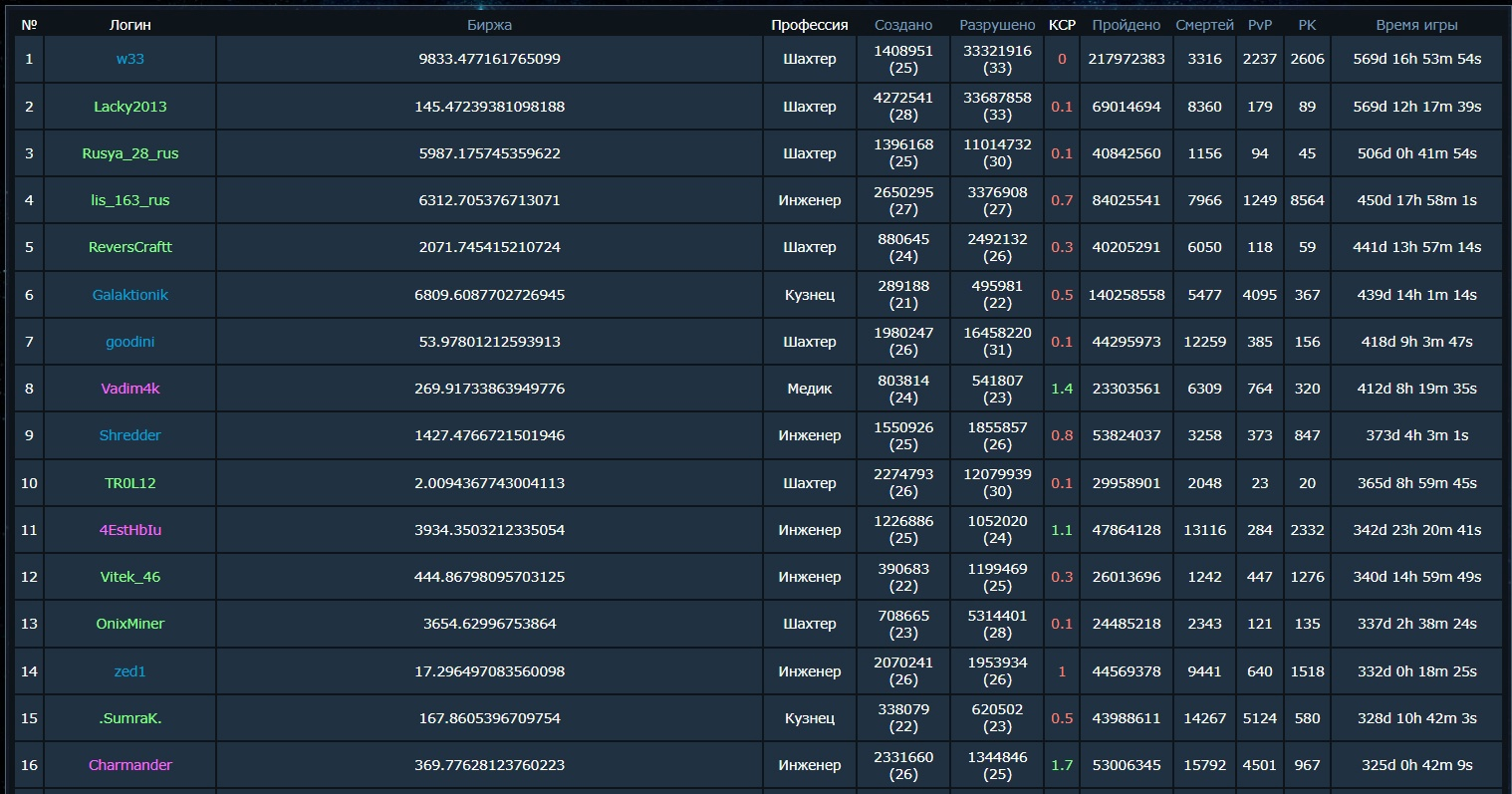This screenshot has height=794, width=1512.
Task: Sort by Время игры column header
Action: [x=1416, y=25]
